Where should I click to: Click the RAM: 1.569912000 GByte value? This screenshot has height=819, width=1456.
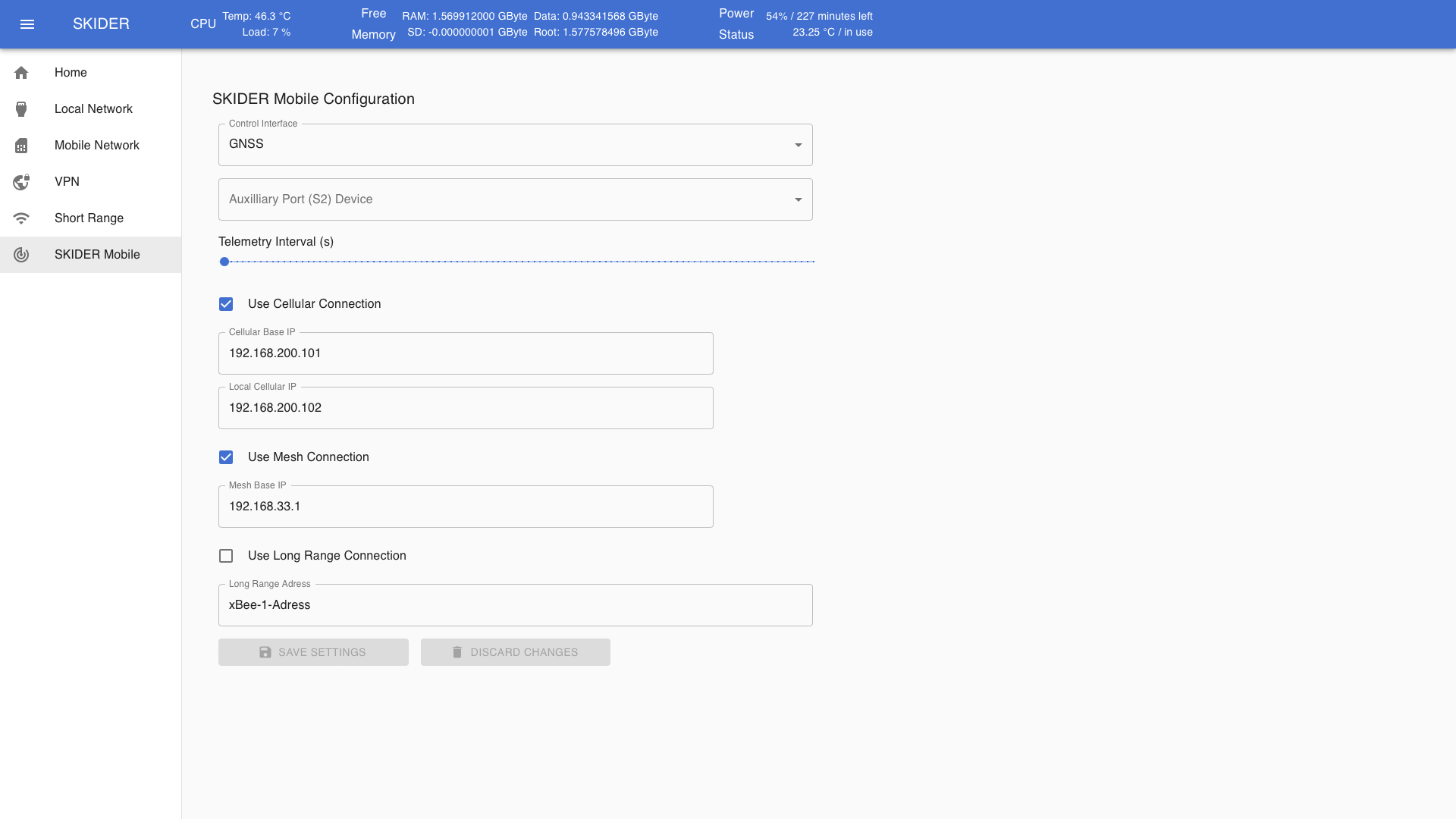[465, 16]
